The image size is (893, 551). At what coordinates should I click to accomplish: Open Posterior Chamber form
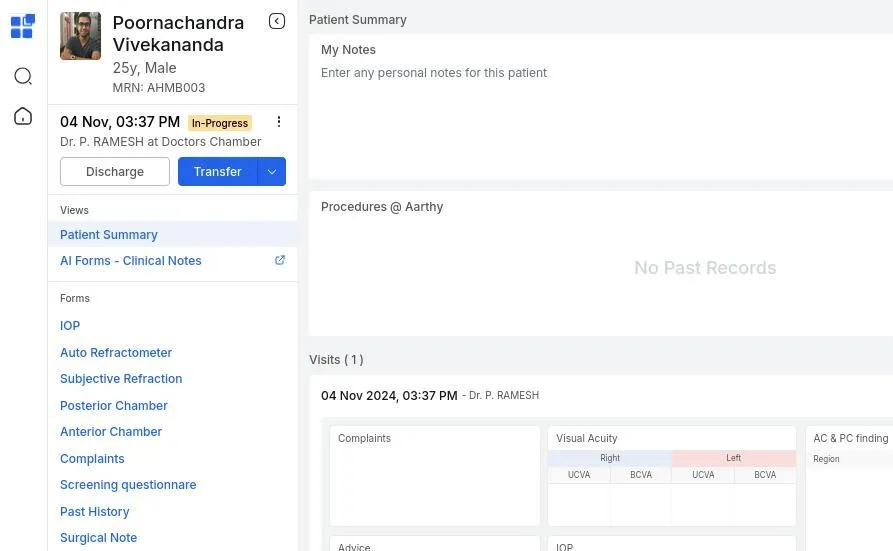pyautogui.click(x=114, y=406)
